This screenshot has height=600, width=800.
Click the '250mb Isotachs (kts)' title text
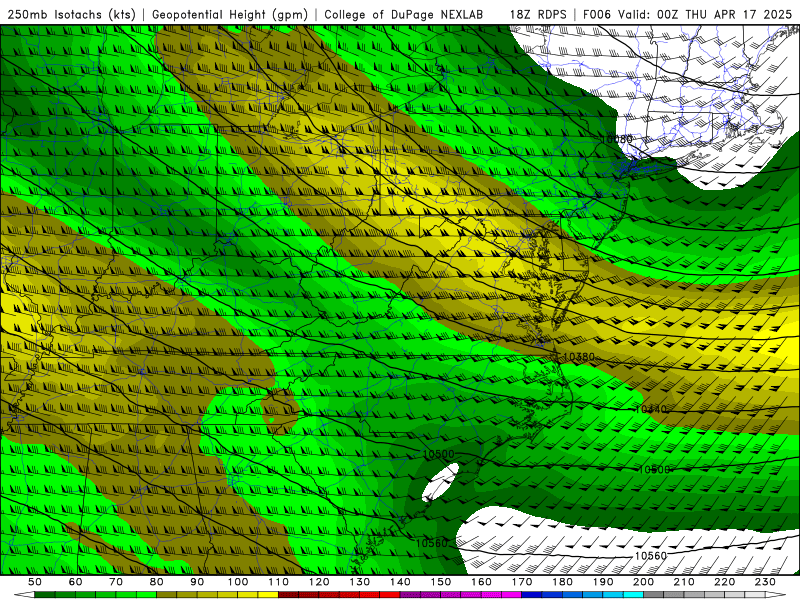click(72, 14)
